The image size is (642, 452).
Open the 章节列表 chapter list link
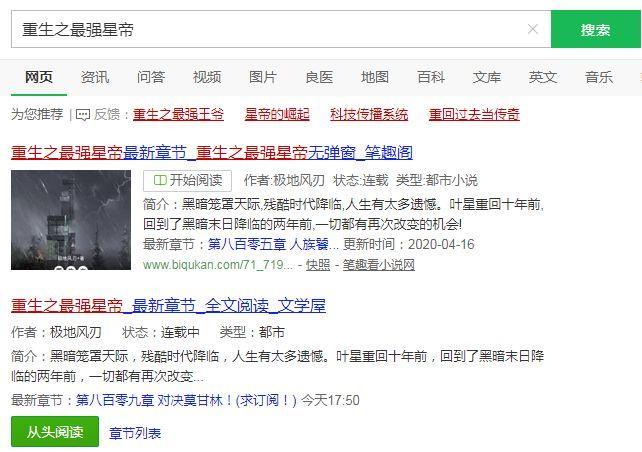(x=135, y=433)
